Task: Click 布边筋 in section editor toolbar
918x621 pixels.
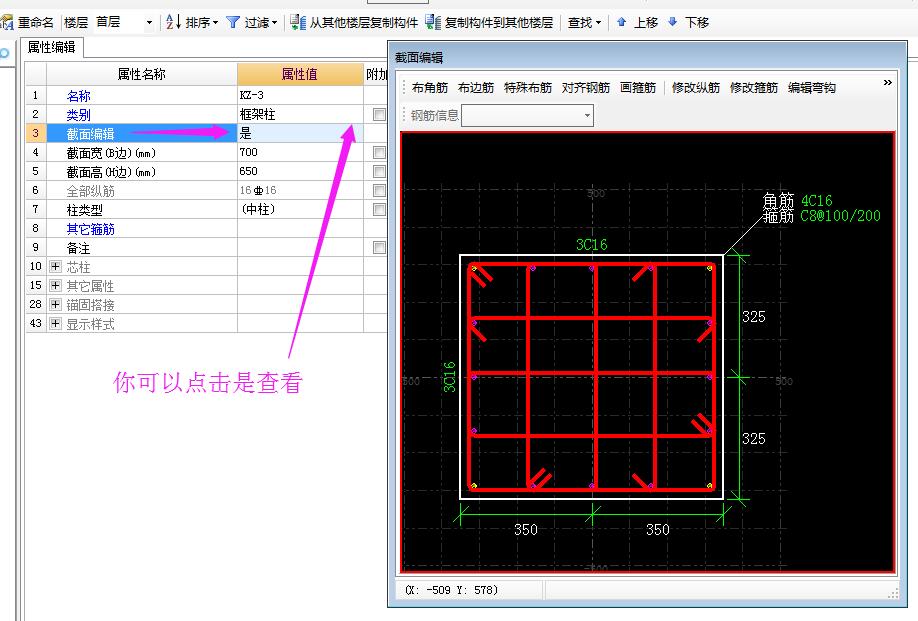Action: [x=476, y=88]
